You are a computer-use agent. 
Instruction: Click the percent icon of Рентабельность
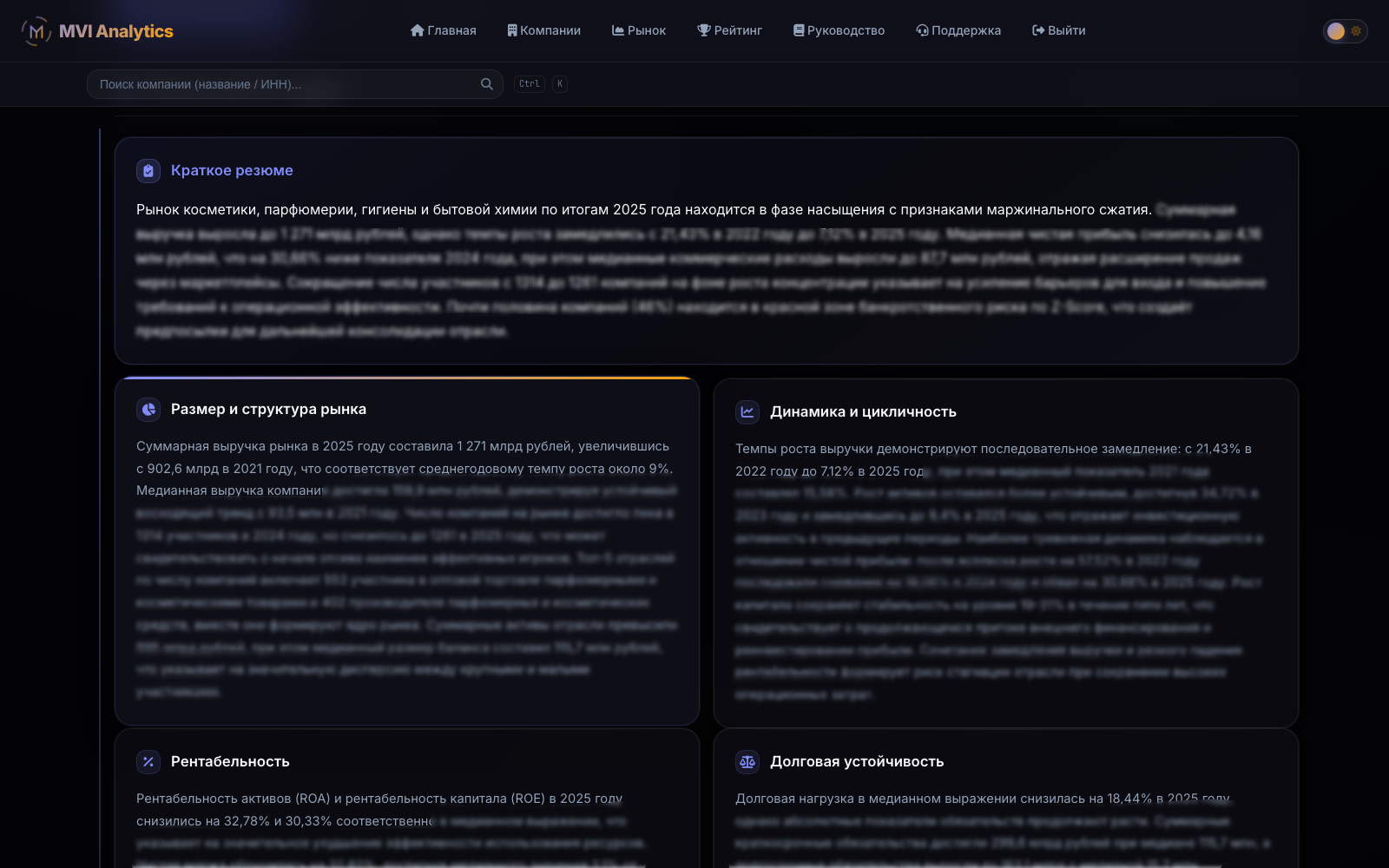pos(148,762)
